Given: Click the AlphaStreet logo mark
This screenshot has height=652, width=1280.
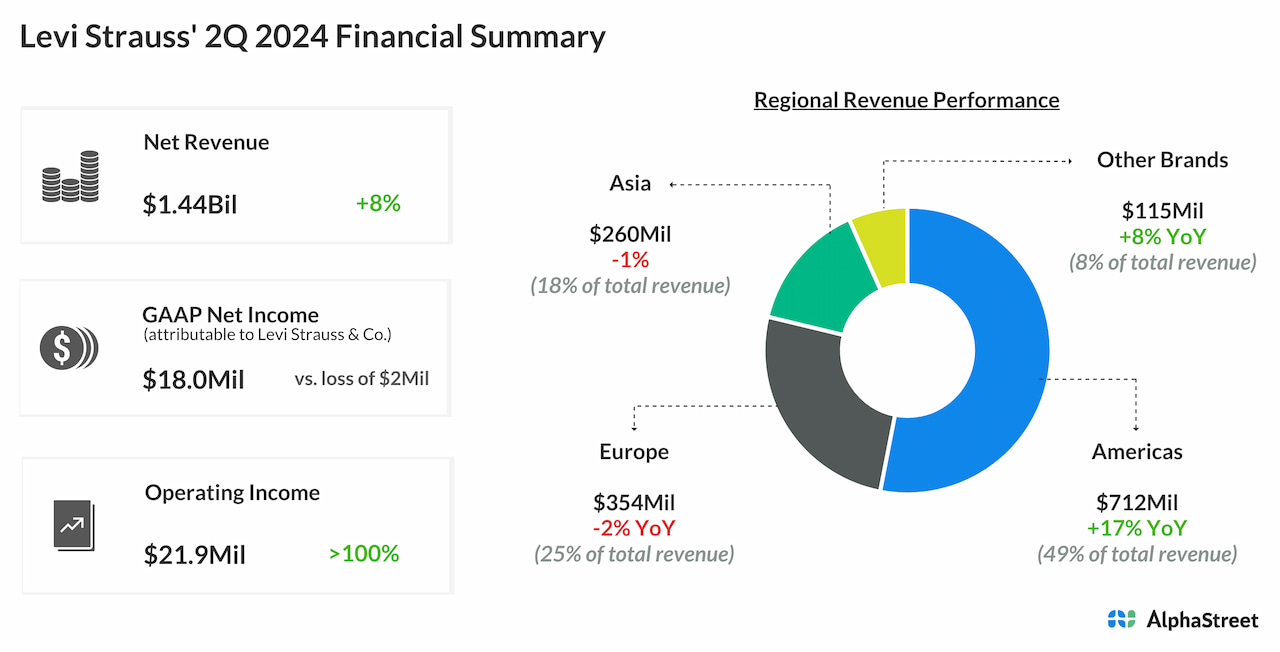Looking at the screenshot, I should 1120,620.
